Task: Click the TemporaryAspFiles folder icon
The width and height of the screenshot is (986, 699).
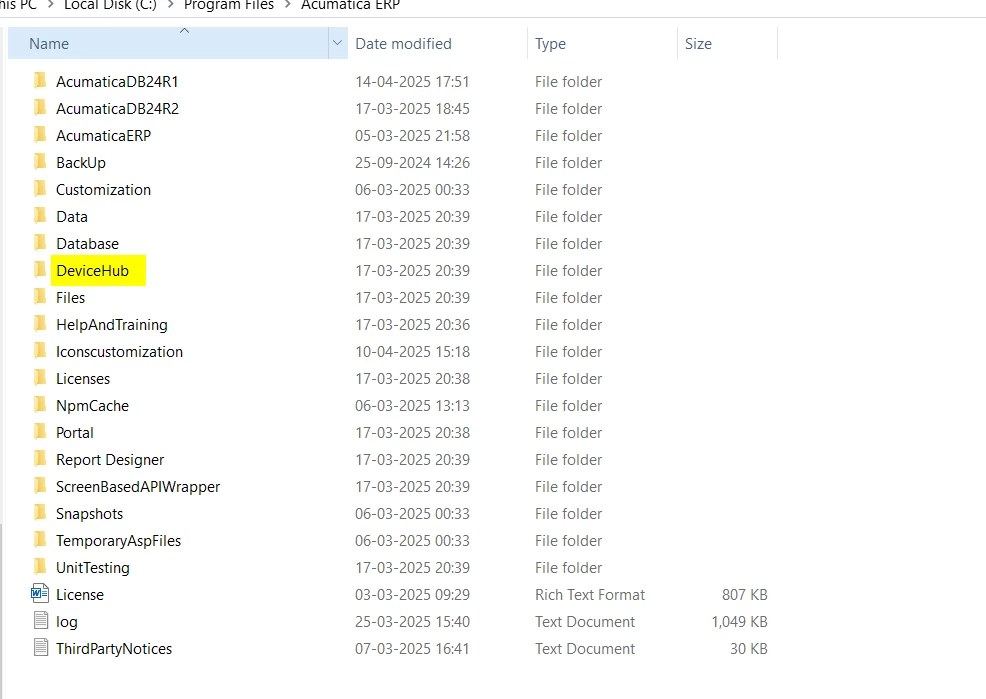Action: click(x=40, y=540)
